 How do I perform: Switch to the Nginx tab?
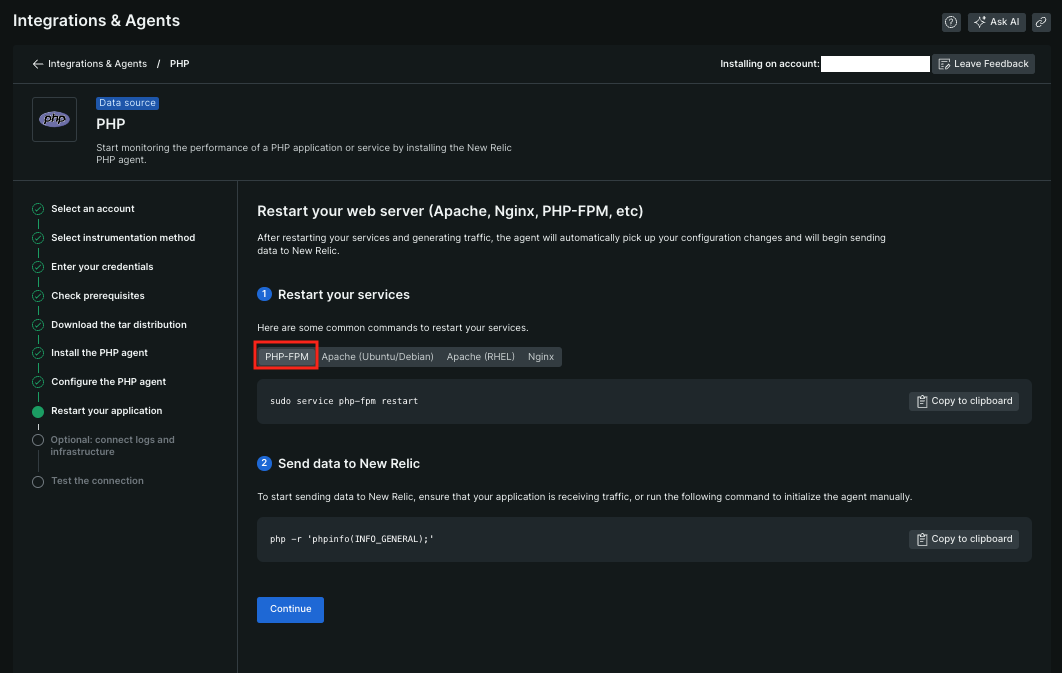pyautogui.click(x=540, y=357)
